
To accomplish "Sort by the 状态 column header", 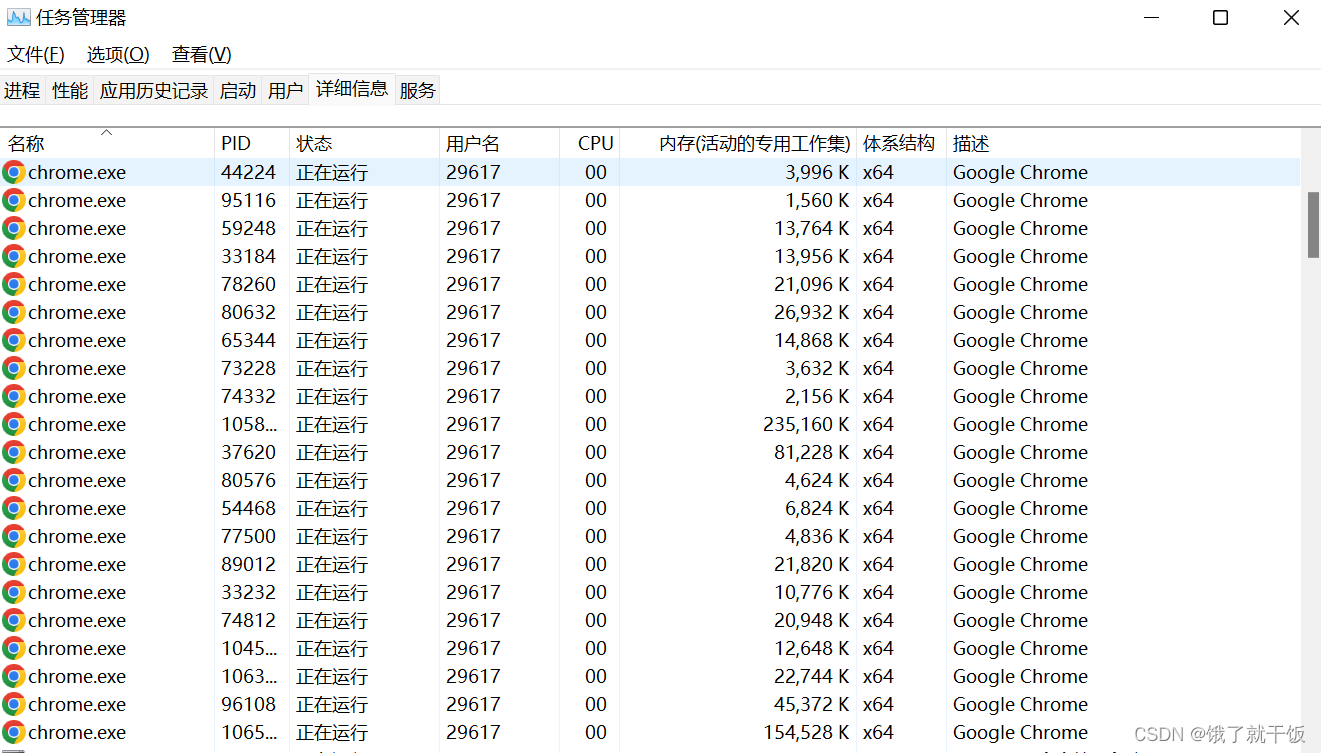I will click(364, 143).
